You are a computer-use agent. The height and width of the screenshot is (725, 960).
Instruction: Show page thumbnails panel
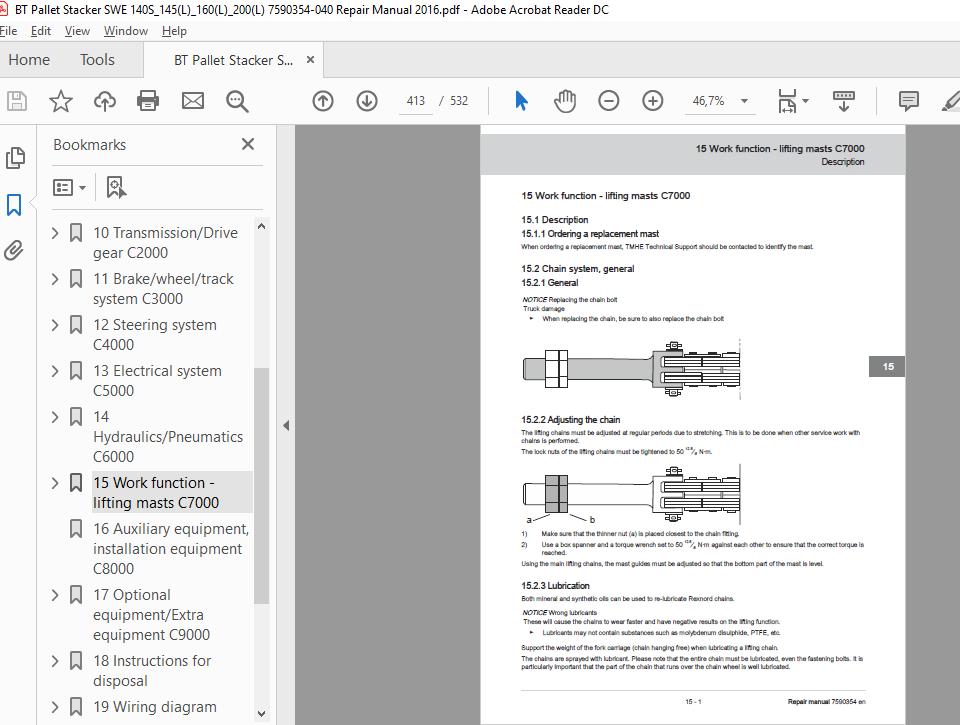[15, 158]
